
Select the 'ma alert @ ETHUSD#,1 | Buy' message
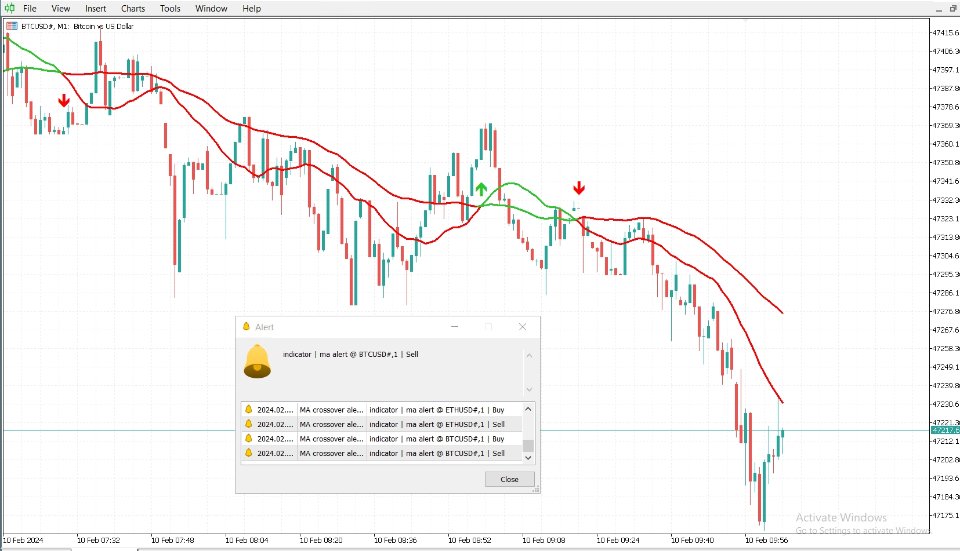(437, 410)
